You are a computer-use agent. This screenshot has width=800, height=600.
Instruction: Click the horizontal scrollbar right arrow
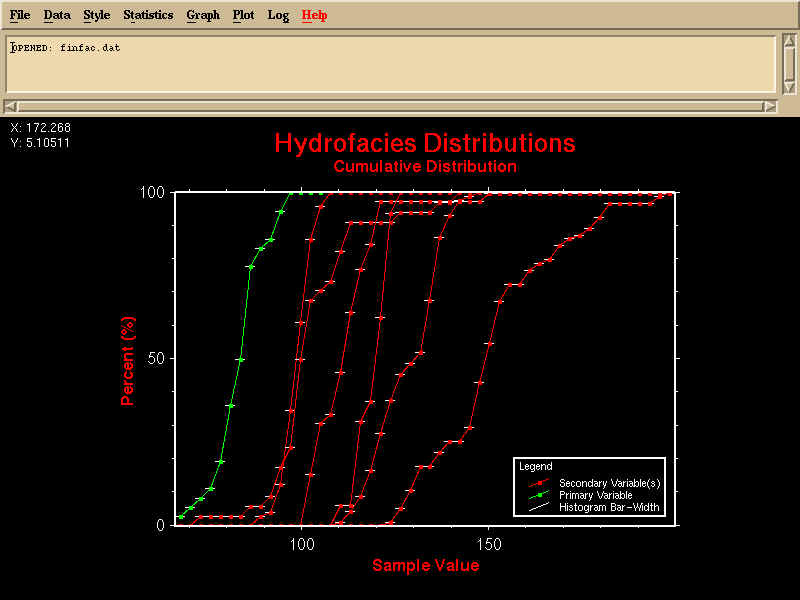[x=769, y=107]
